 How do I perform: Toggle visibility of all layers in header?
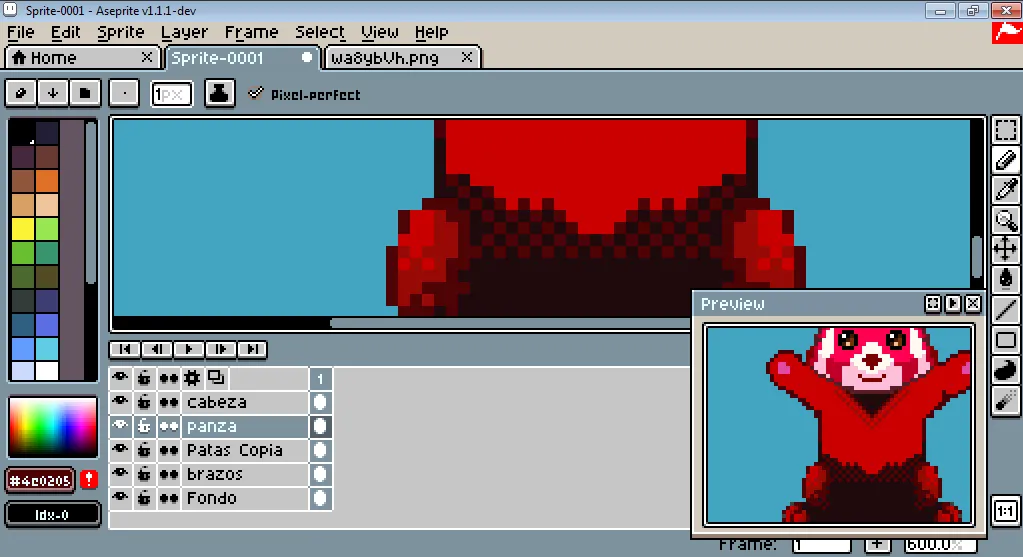coord(120,378)
